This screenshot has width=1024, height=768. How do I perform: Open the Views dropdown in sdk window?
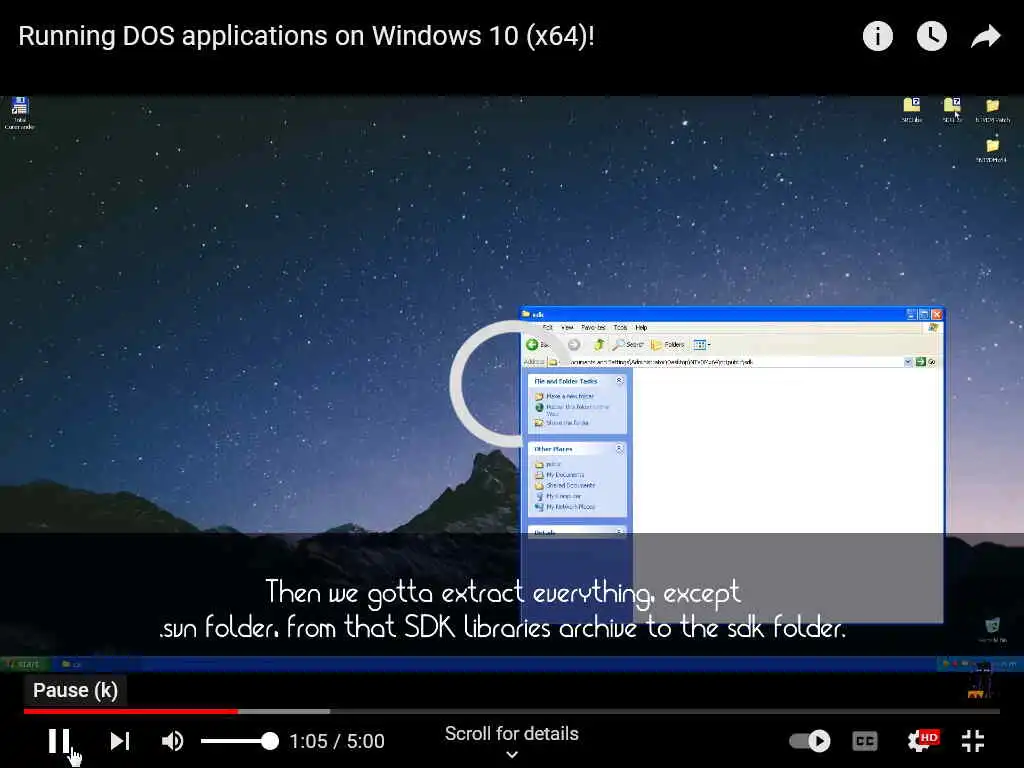pyautogui.click(x=702, y=344)
